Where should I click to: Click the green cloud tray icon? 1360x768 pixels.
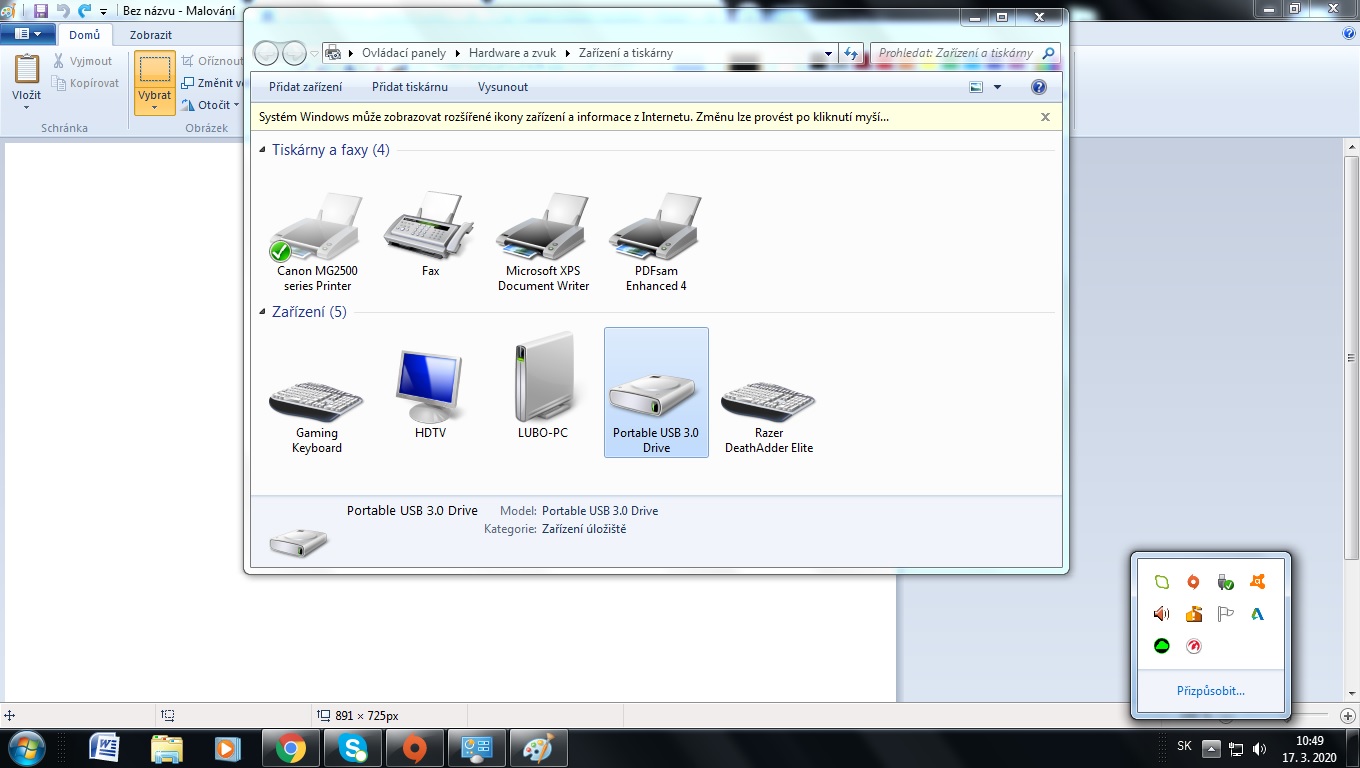point(1161,646)
